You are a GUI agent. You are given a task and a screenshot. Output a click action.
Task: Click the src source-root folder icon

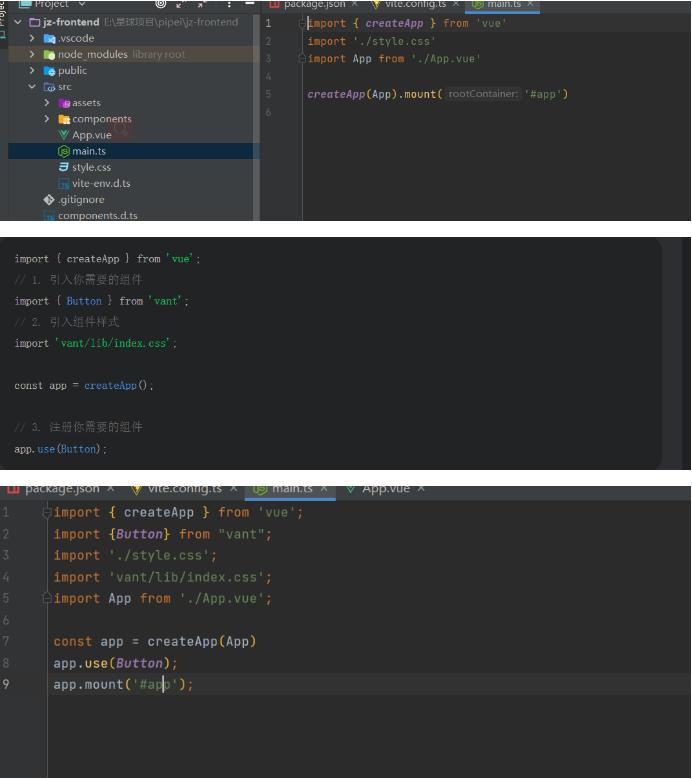[49, 87]
